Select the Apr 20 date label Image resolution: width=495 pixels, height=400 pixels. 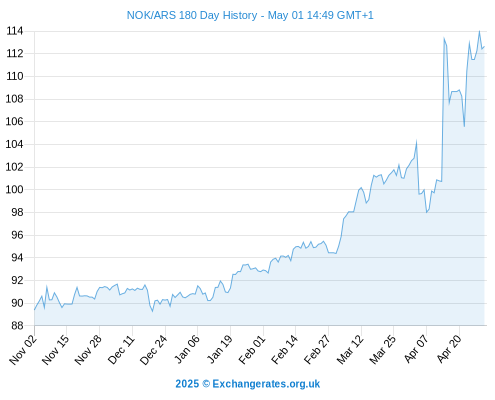point(449,349)
